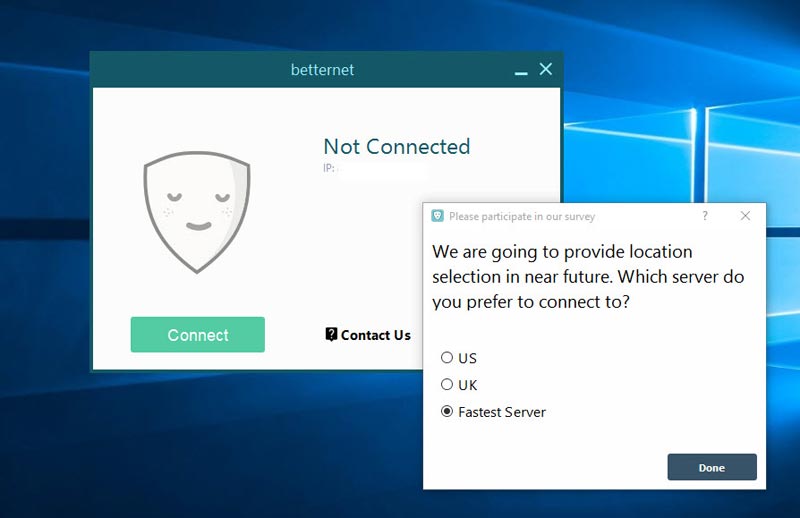The image size is (800, 518).
Task: Click the betternet shield icon in survey title
Action: pyautogui.click(x=437, y=216)
